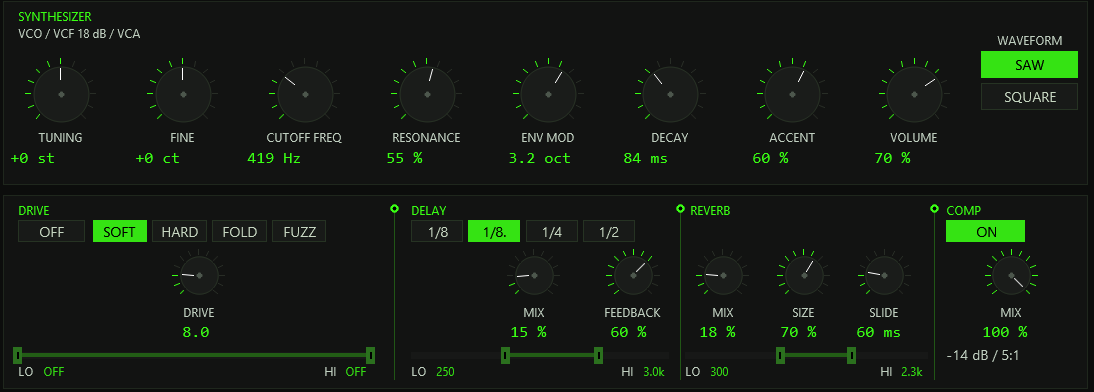Viewport: 1094px width, 392px height.
Task: Click the reverb SIZE knob
Action: pos(804,276)
